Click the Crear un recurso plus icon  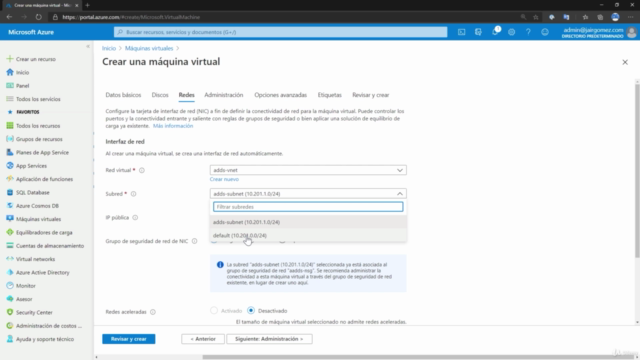pos(10,59)
